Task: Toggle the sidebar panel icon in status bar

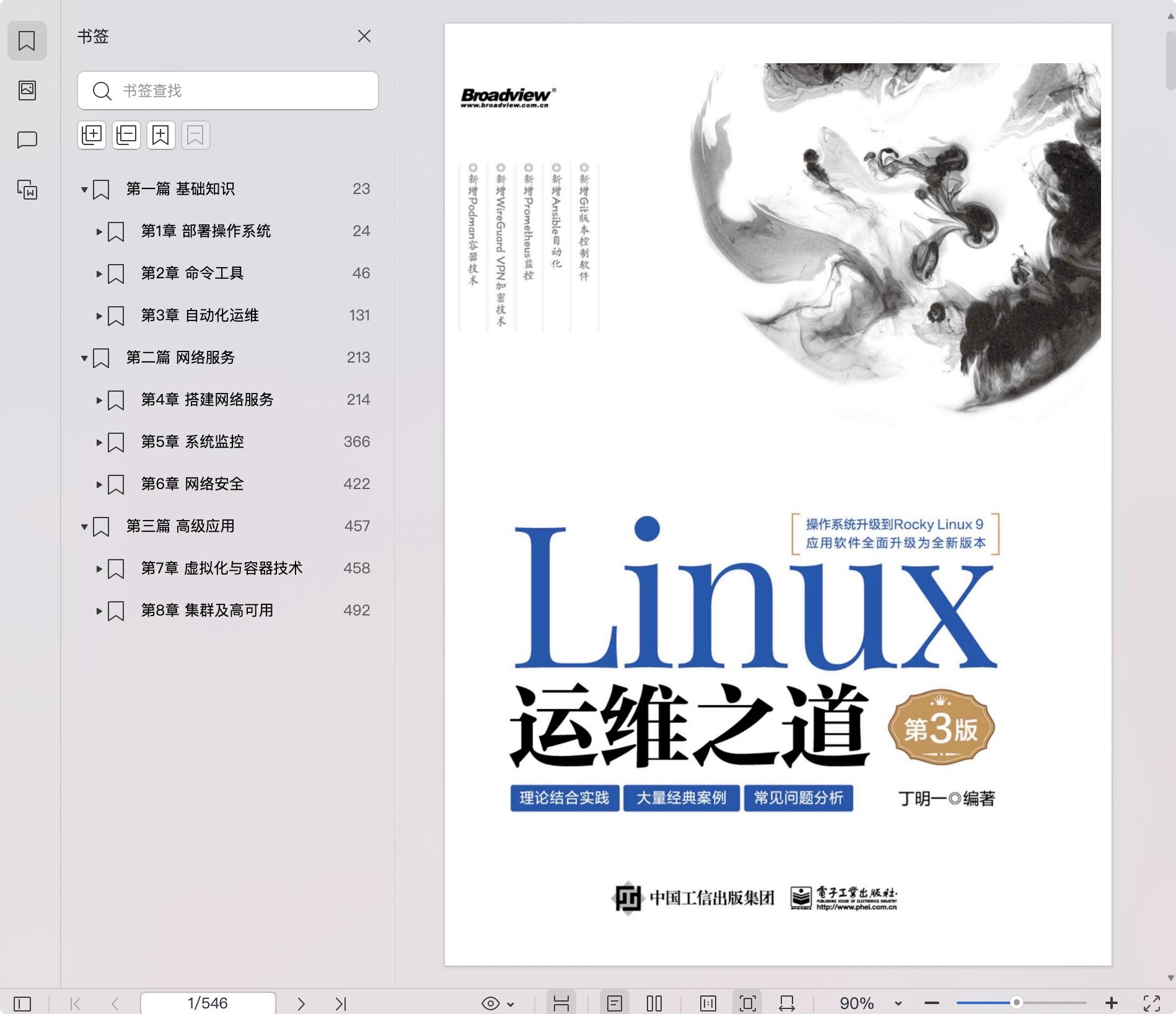Action: (22, 1003)
